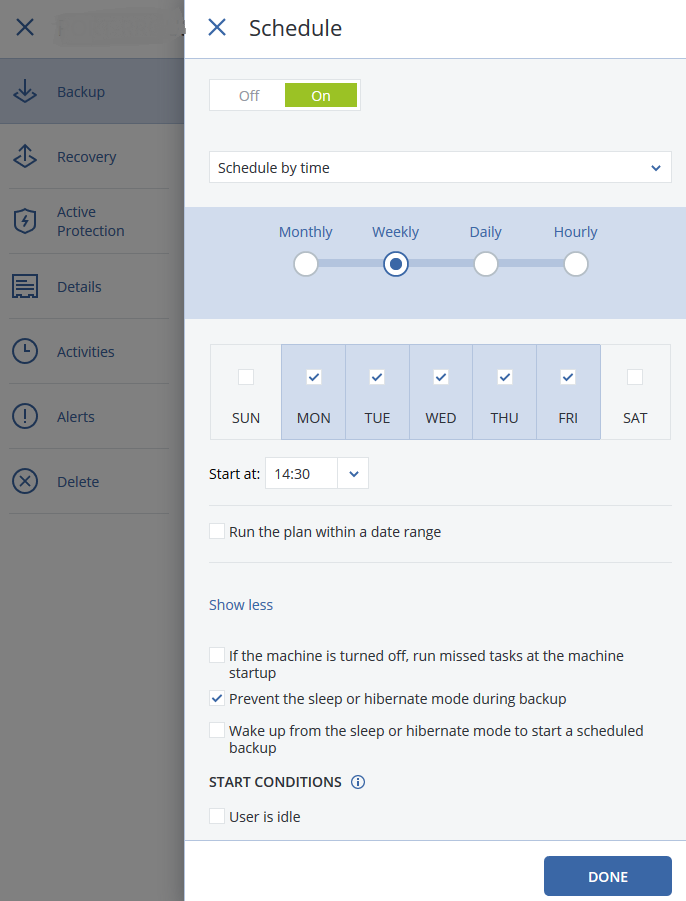Enable Run the plan within a date range
The width and height of the screenshot is (686, 901).
click(217, 531)
